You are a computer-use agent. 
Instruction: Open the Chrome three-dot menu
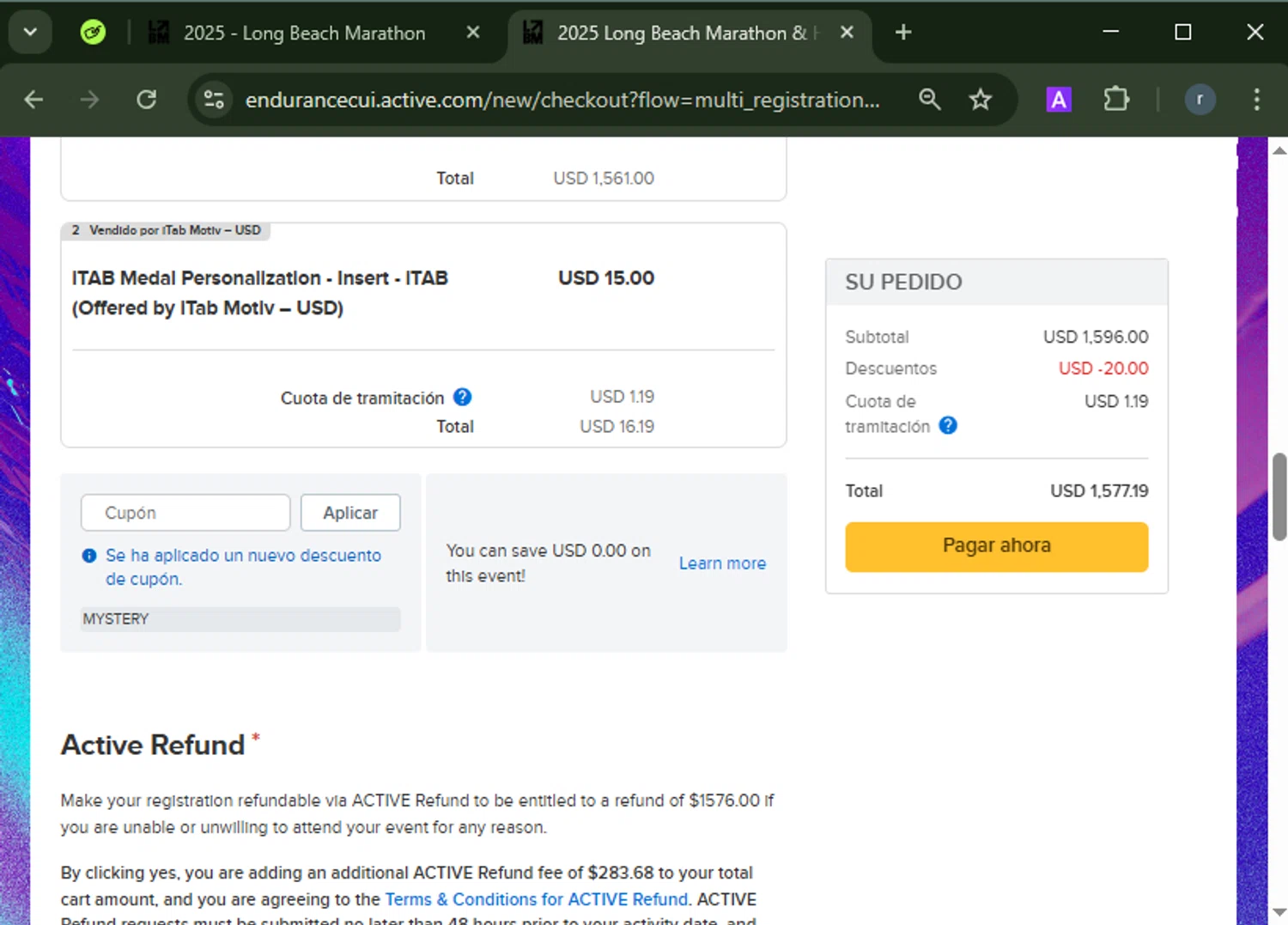[x=1256, y=100]
